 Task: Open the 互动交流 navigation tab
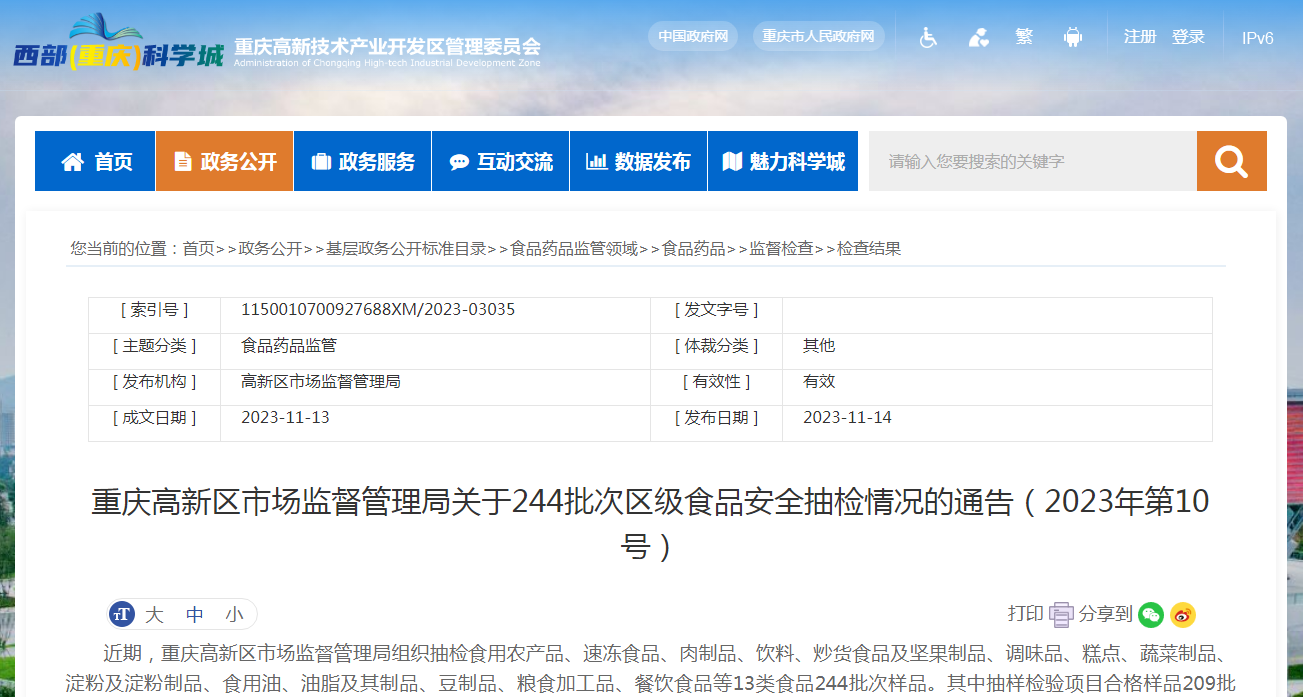click(501, 161)
